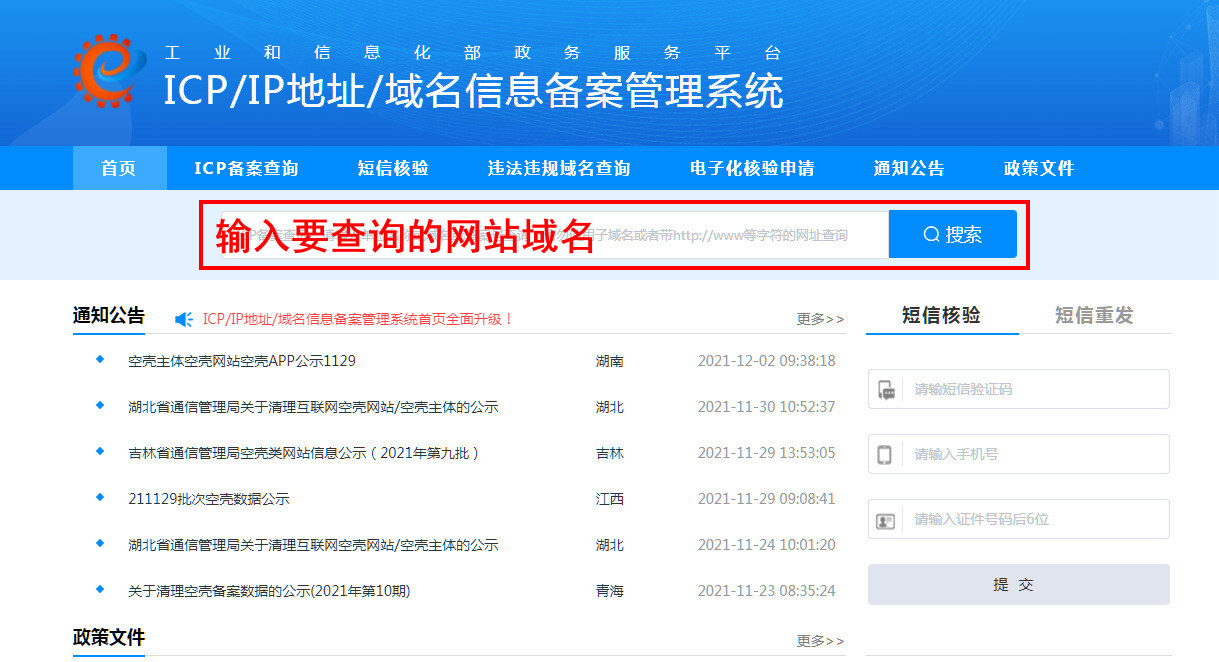This screenshot has width=1219, height=662.
Task: Click the blue 搜索 search button
Action: (x=952, y=235)
